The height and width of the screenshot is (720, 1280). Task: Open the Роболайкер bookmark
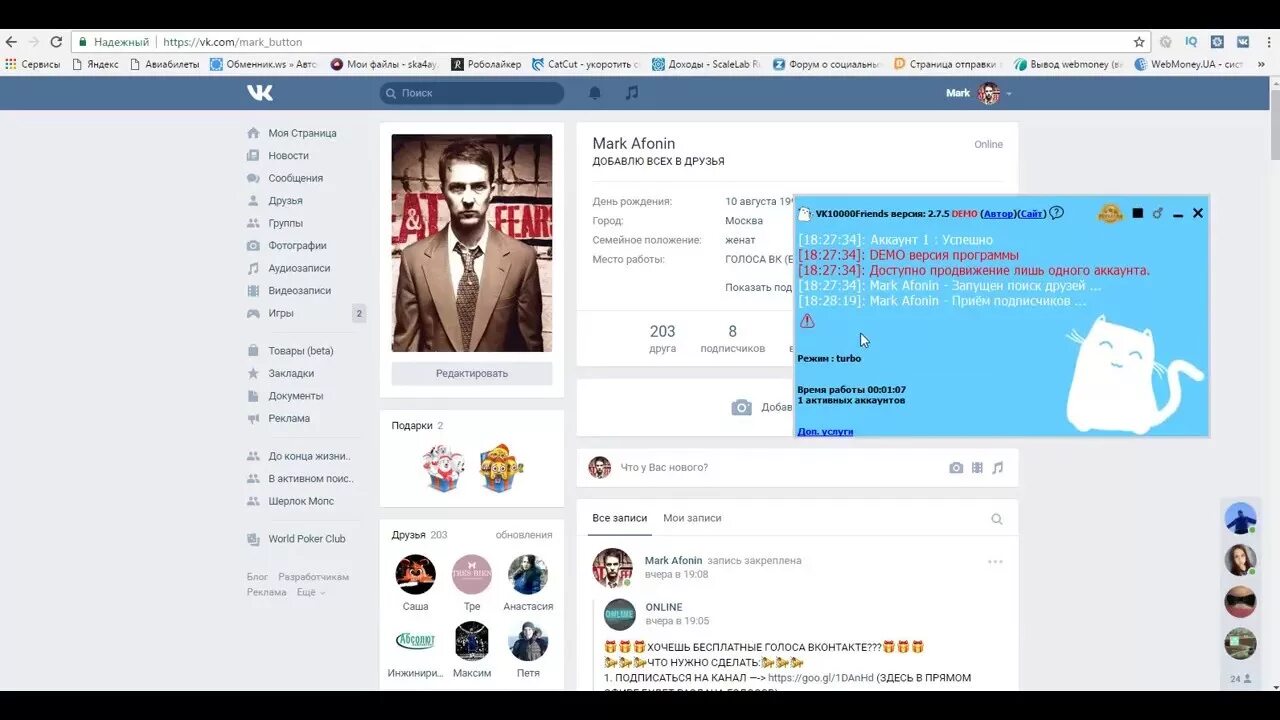click(486, 64)
